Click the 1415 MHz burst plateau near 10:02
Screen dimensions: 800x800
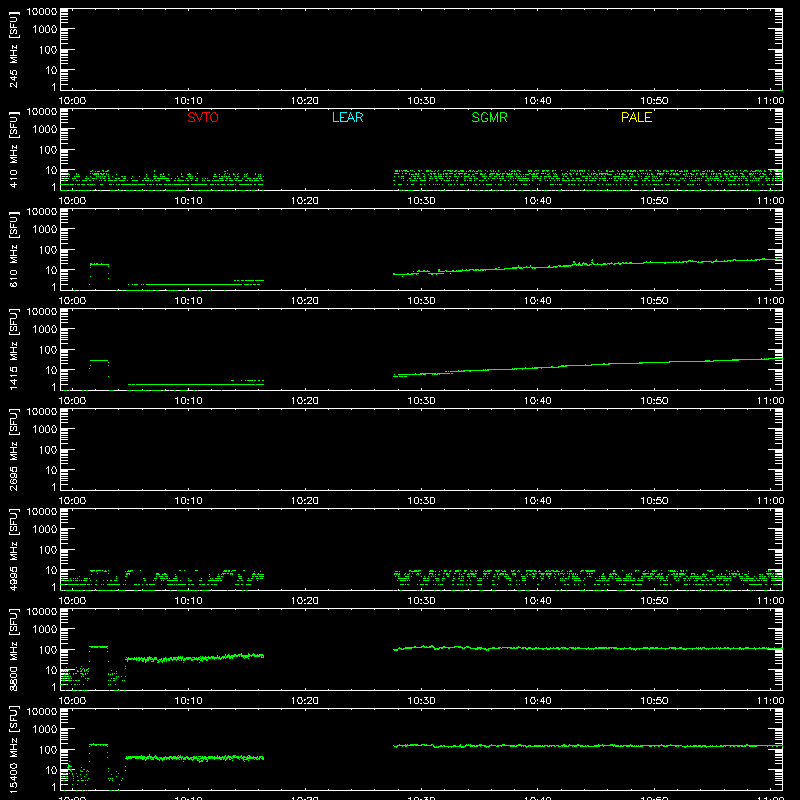tap(99, 361)
